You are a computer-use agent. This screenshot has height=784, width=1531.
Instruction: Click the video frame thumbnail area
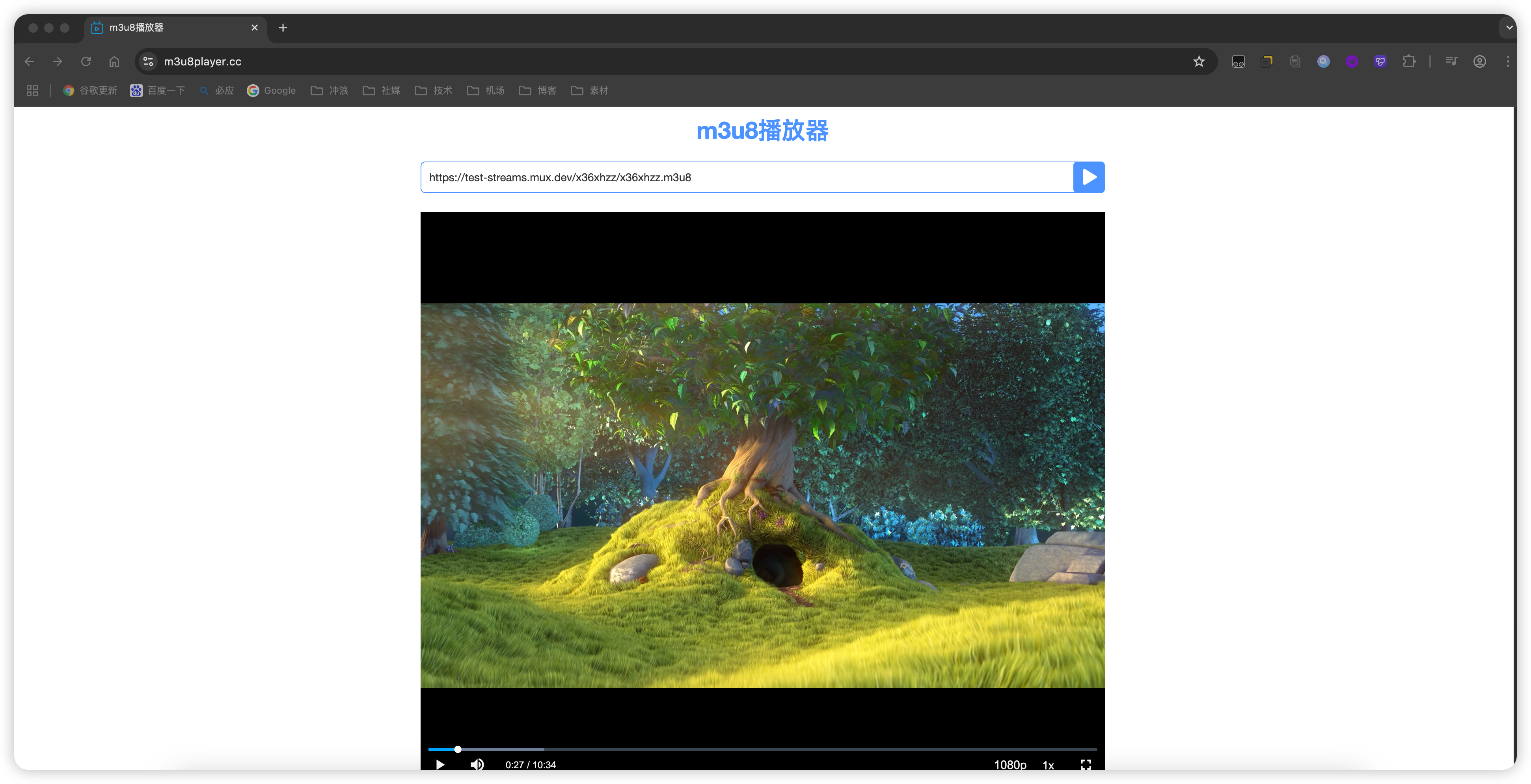[762, 495]
